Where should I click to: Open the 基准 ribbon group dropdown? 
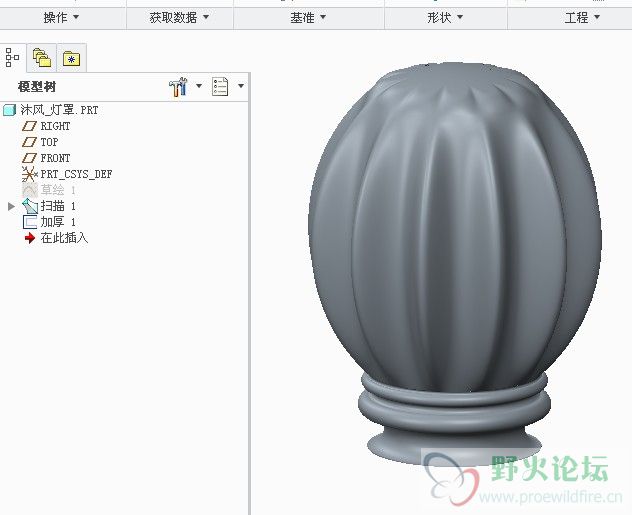pos(308,18)
